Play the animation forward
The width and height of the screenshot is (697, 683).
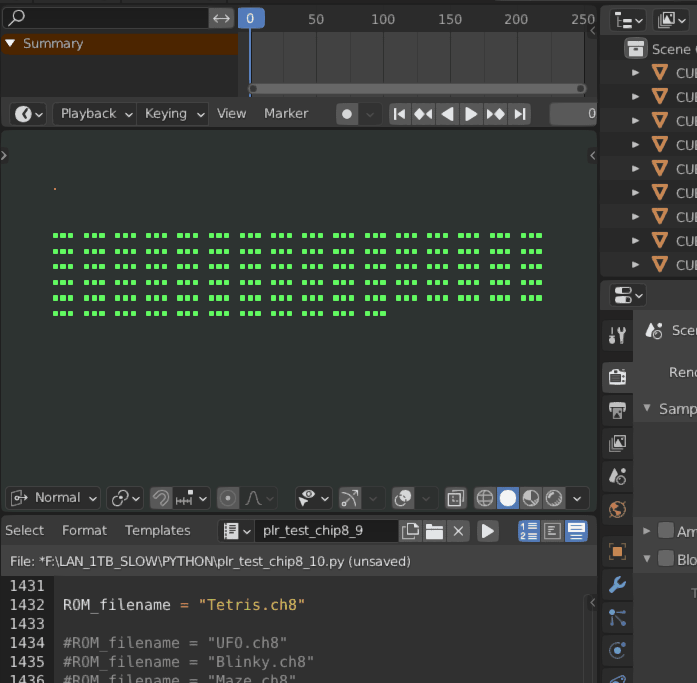click(471, 114)
